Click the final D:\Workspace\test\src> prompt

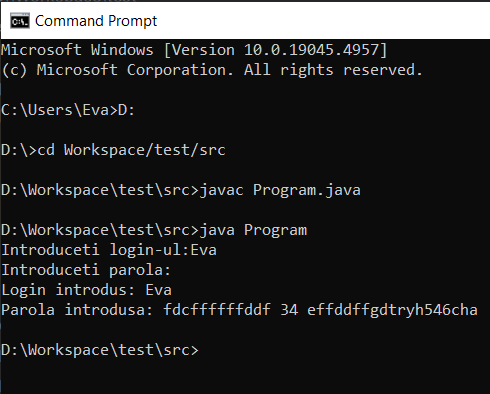(x=100, y=350)
